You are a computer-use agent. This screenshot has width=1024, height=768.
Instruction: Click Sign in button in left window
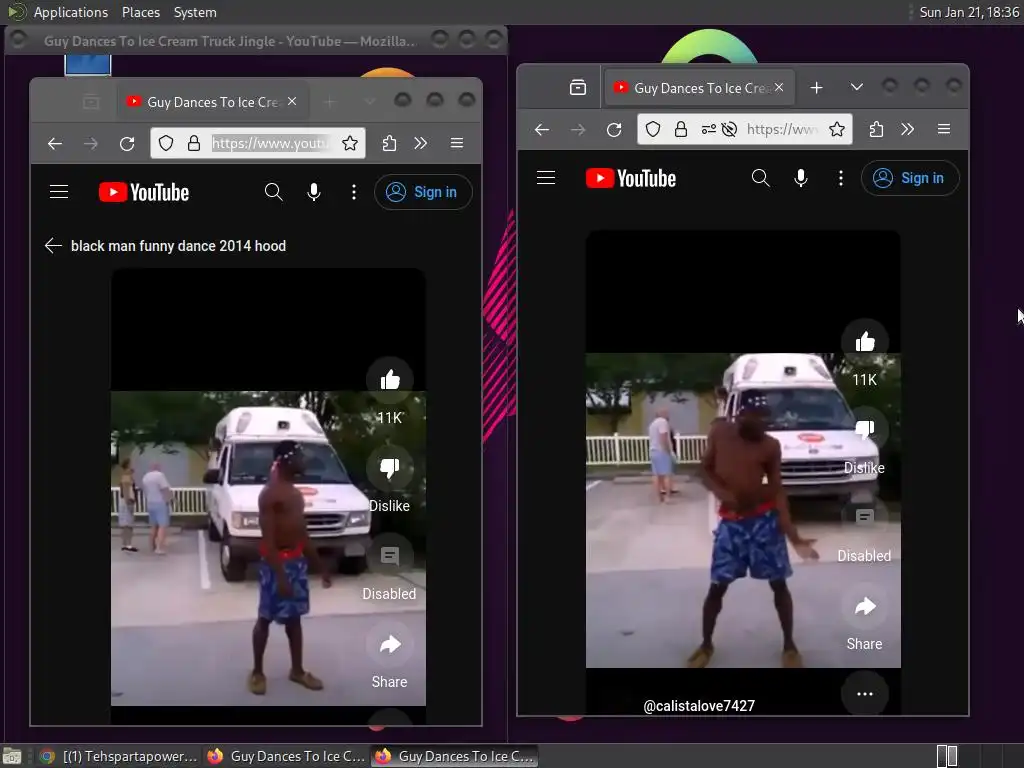423,192
